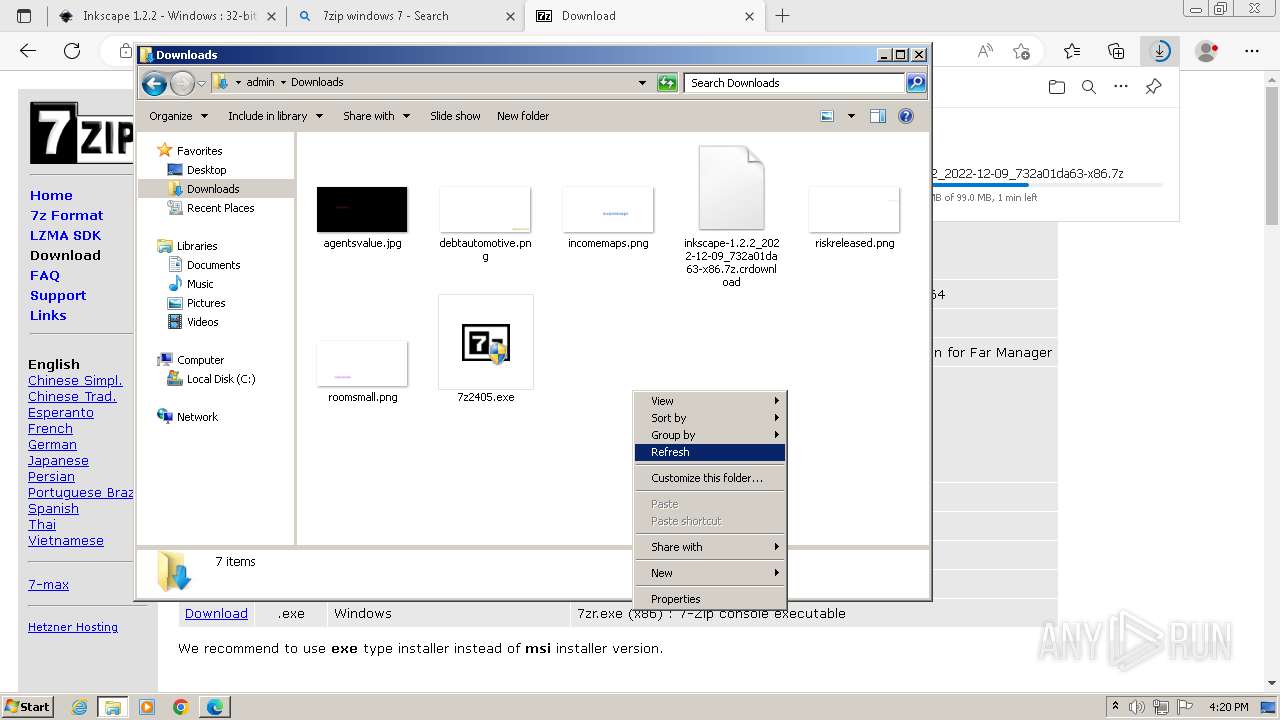The height and width of the screenshot is (720, 1280).
Task: Click the Edge profile avatar icon
Action: coord(1207,51)
